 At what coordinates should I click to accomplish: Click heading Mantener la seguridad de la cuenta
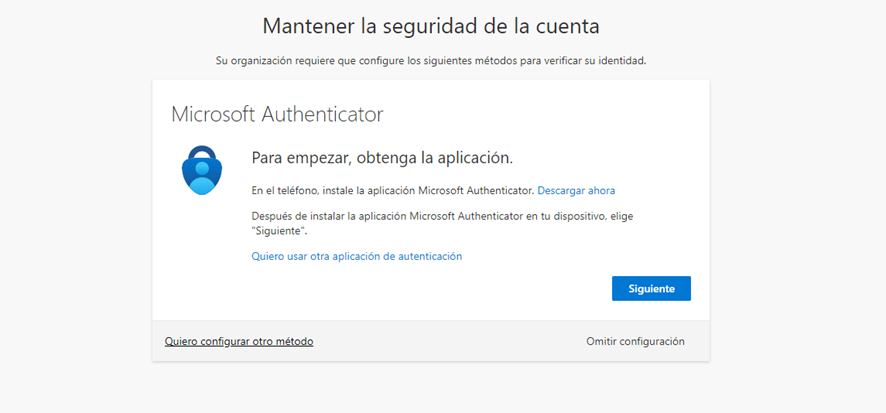pos(431,26)
